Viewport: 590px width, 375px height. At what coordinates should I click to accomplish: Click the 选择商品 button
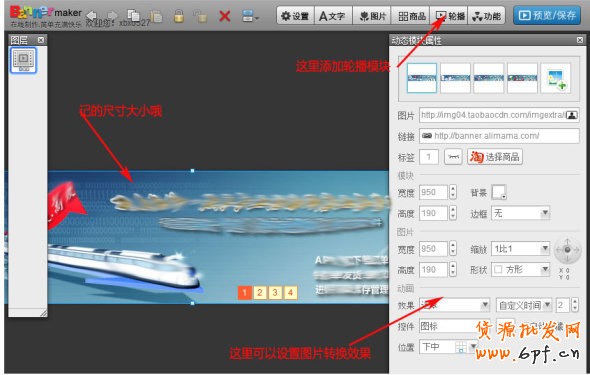tap(495, 157)
